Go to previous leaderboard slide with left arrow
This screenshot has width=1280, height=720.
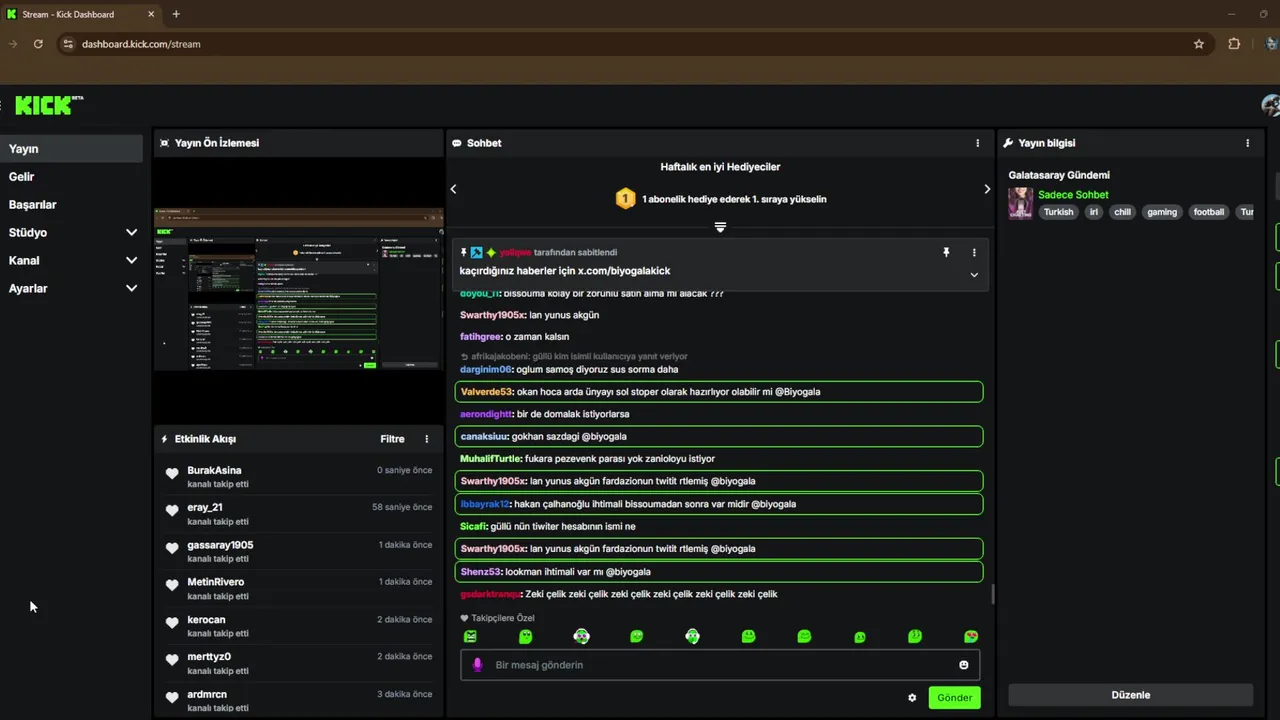point(453,189)
